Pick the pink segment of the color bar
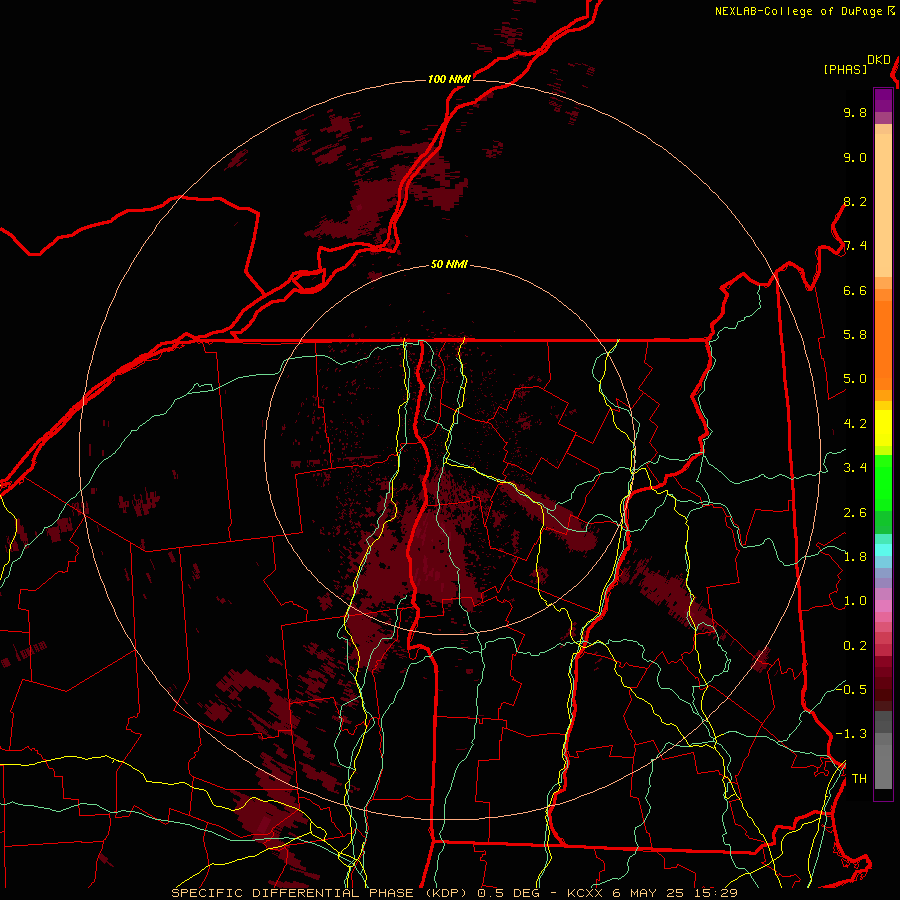This screenshot has height=900, width=900. (x=883, y=606)
